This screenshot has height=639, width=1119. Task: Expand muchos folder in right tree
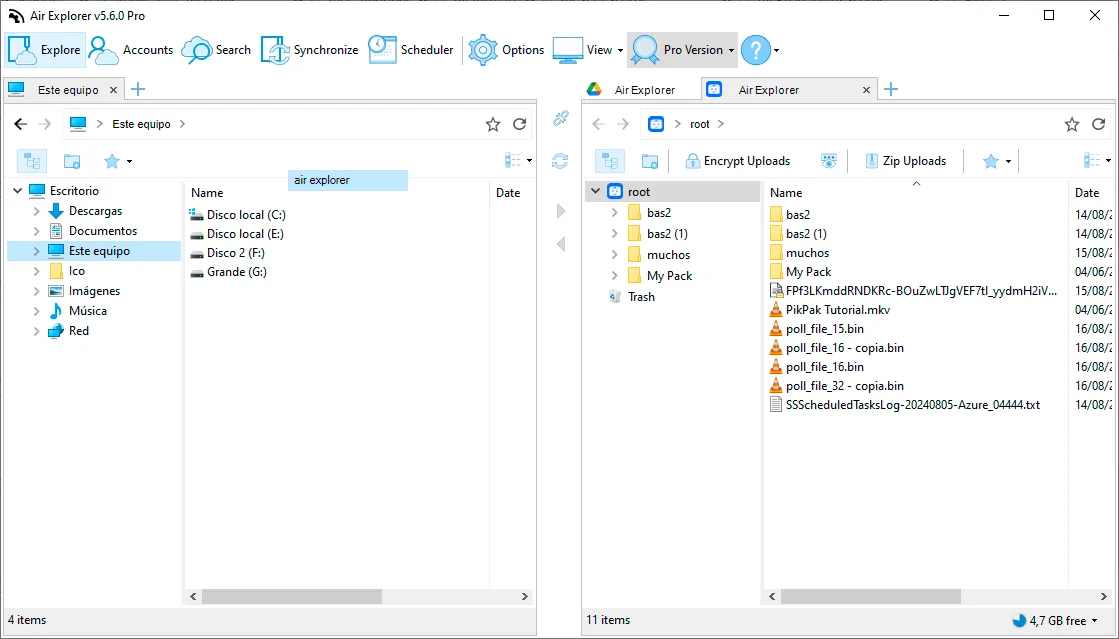tap(614, 255)
